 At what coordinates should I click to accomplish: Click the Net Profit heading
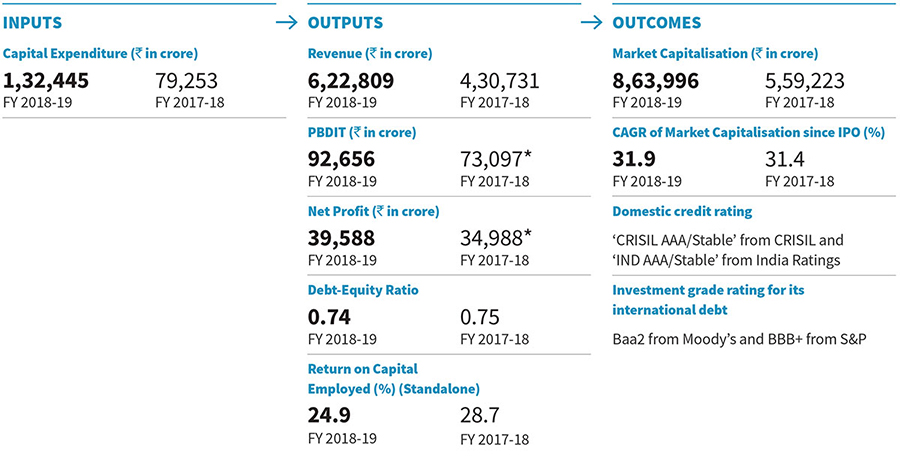click(x=374, y=211)
